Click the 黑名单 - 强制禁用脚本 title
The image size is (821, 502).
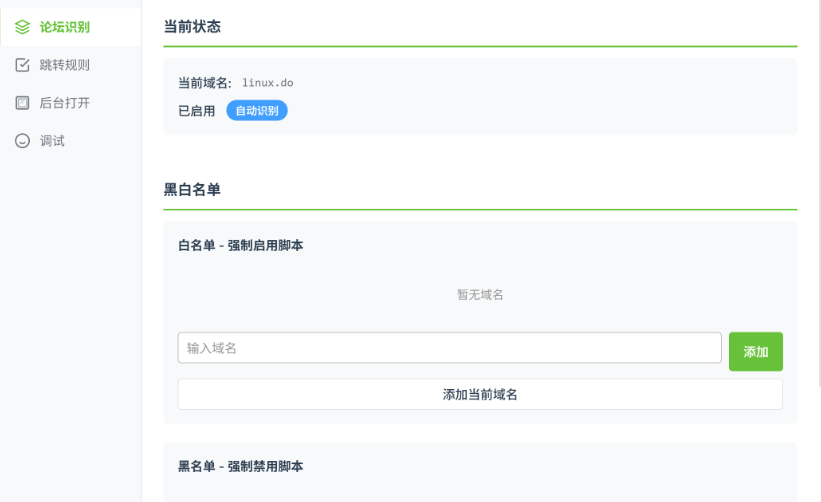[x=240, y=466]
